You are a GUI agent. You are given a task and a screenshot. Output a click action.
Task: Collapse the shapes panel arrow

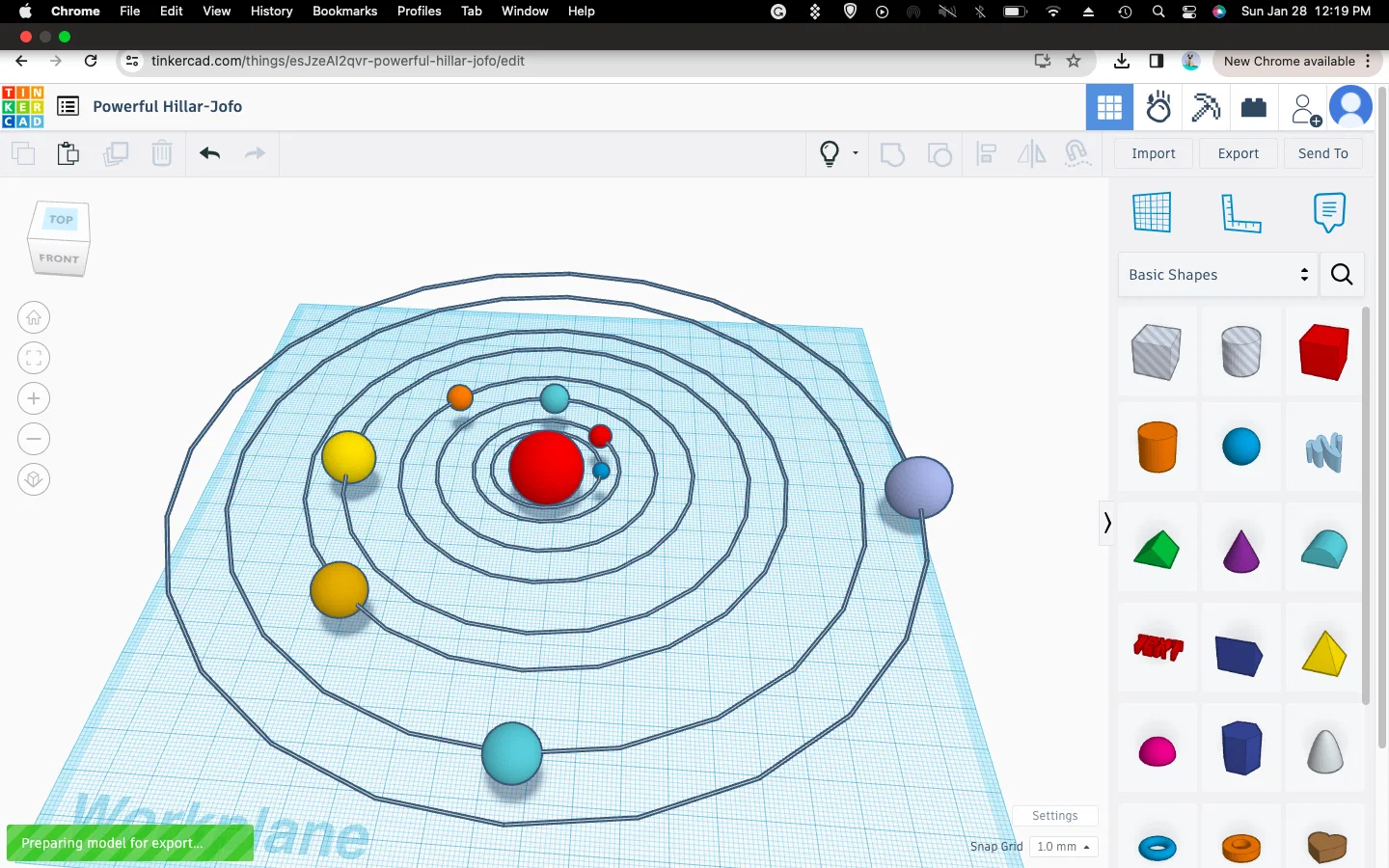pos(1107,523)
